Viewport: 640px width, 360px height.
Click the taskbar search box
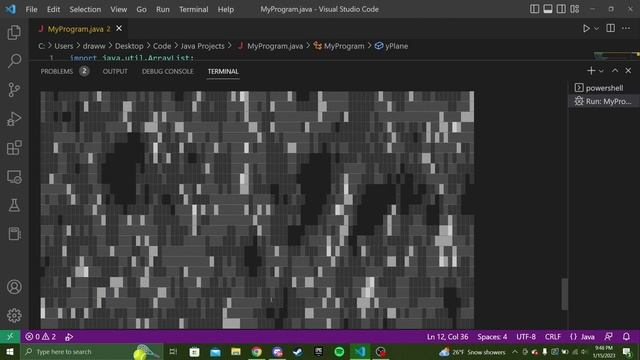click(x=92, y=352)
